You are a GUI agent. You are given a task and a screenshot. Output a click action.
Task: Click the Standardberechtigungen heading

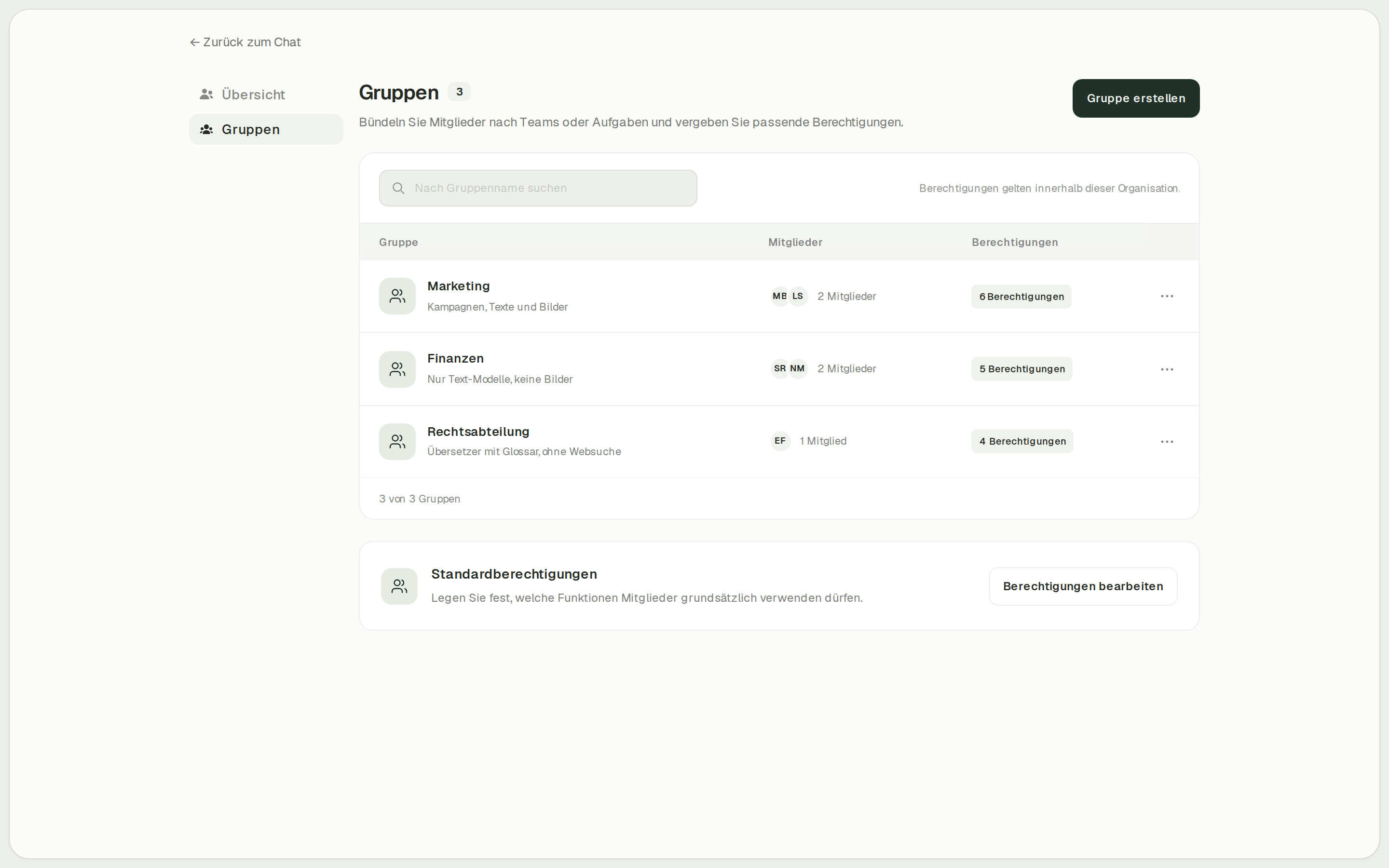tap(514, 574)
